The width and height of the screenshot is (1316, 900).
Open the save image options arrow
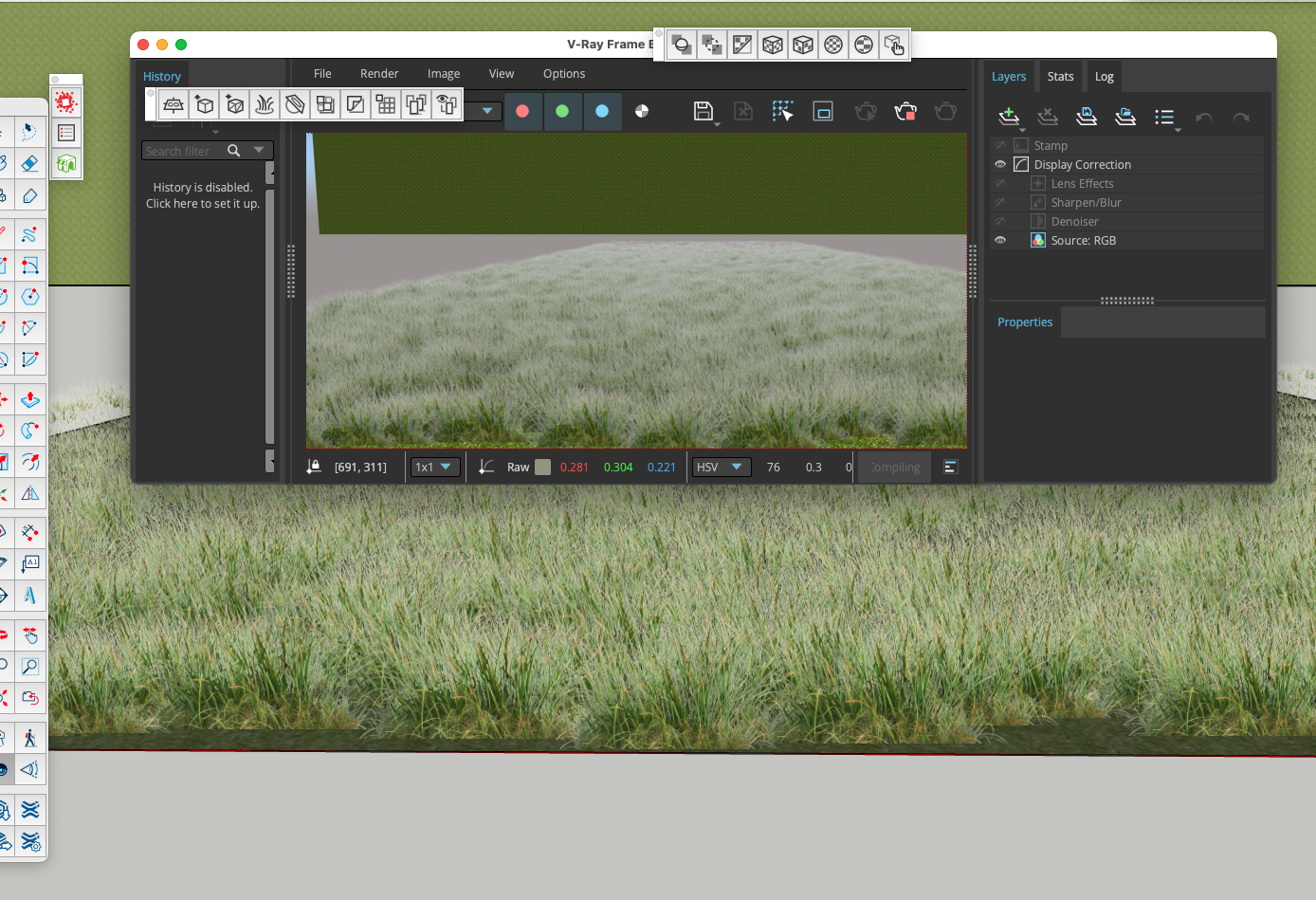tap(717, 124)
